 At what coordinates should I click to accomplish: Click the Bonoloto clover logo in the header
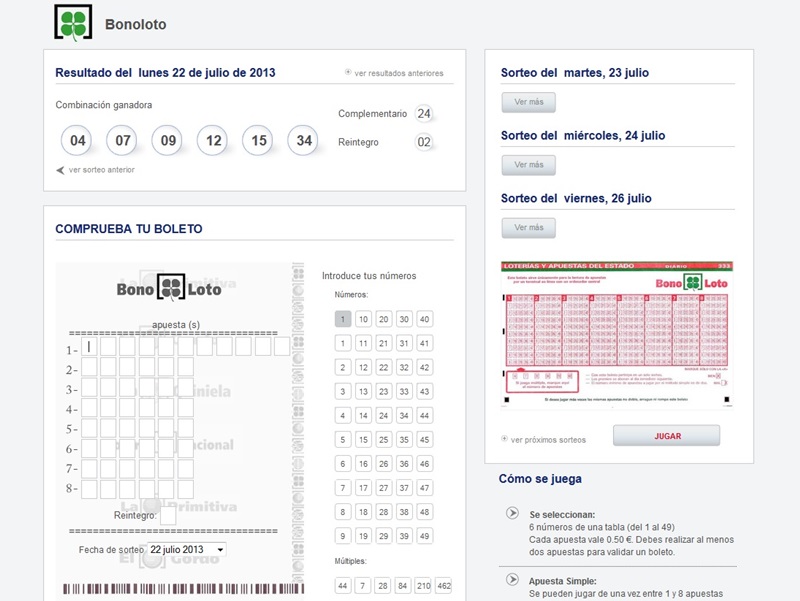coord(73,23)
